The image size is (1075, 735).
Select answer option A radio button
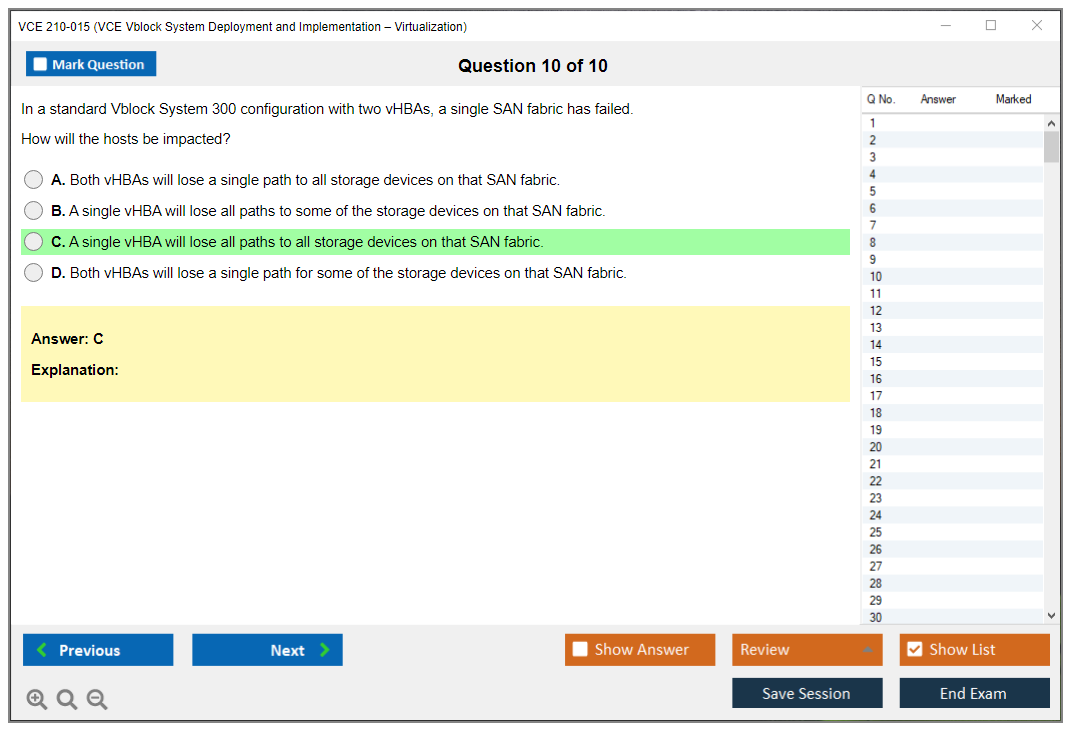tap(34, 180)
